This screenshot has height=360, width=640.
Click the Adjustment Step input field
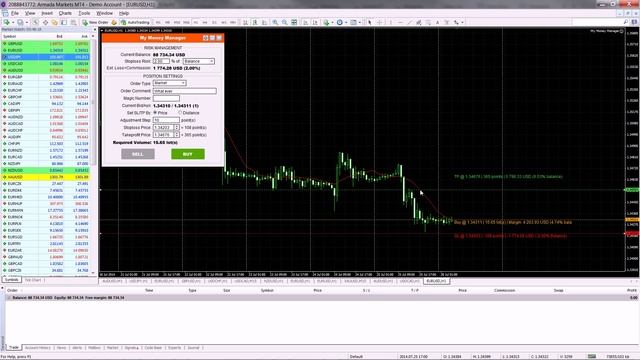tap(166, 120)
